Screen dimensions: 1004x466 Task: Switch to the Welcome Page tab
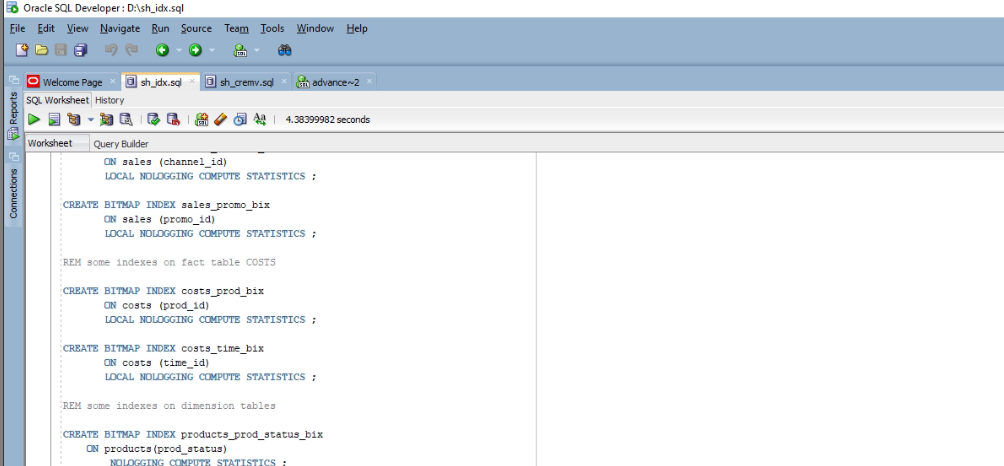coord(72,82)
